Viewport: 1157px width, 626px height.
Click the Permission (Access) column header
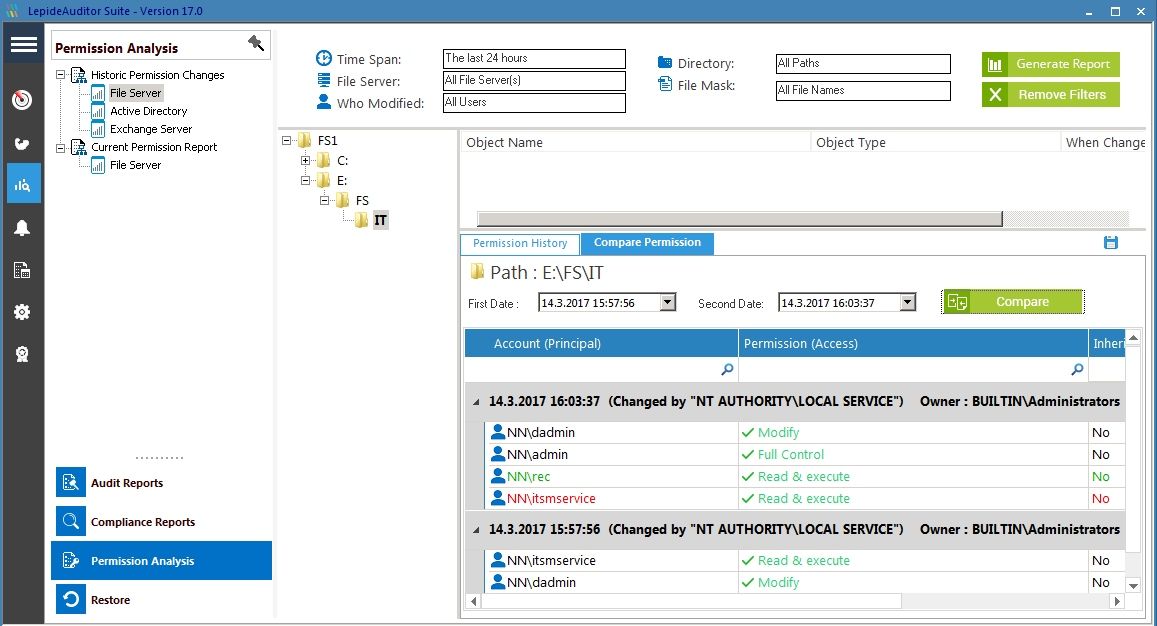tap(913, 343)
